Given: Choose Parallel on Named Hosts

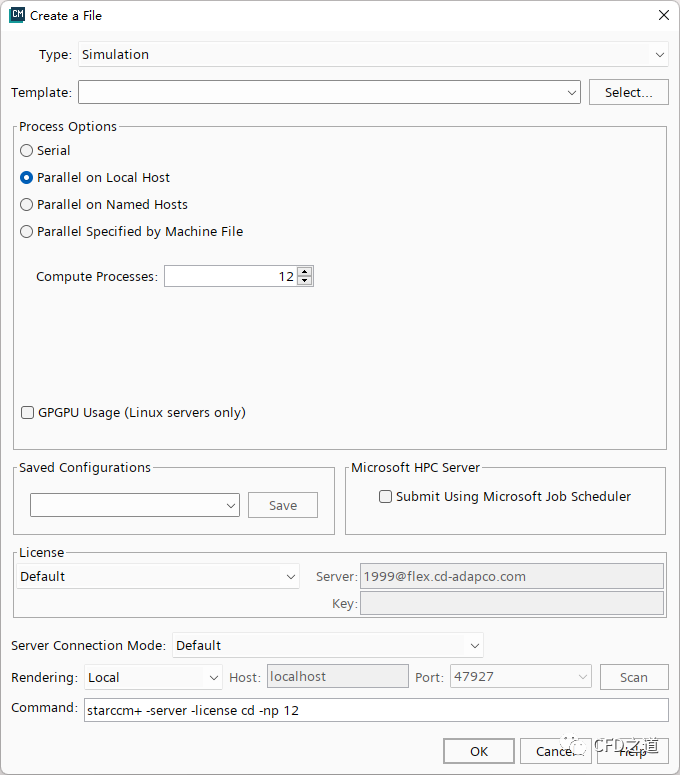Looking at the screenshot, I should [27, 205].
